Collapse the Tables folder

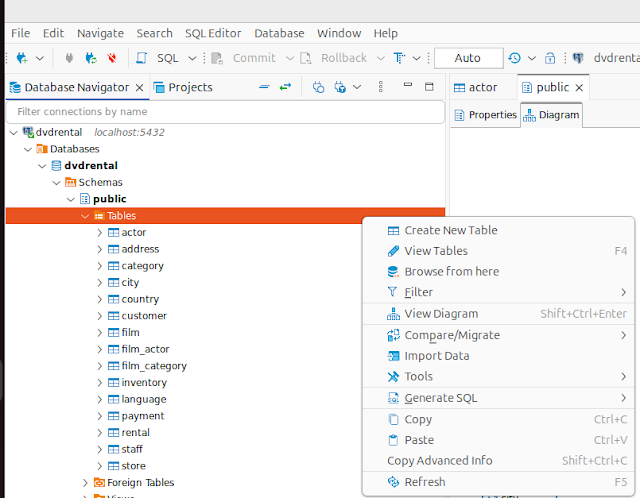pyautogui.click(x=85, y=216)
